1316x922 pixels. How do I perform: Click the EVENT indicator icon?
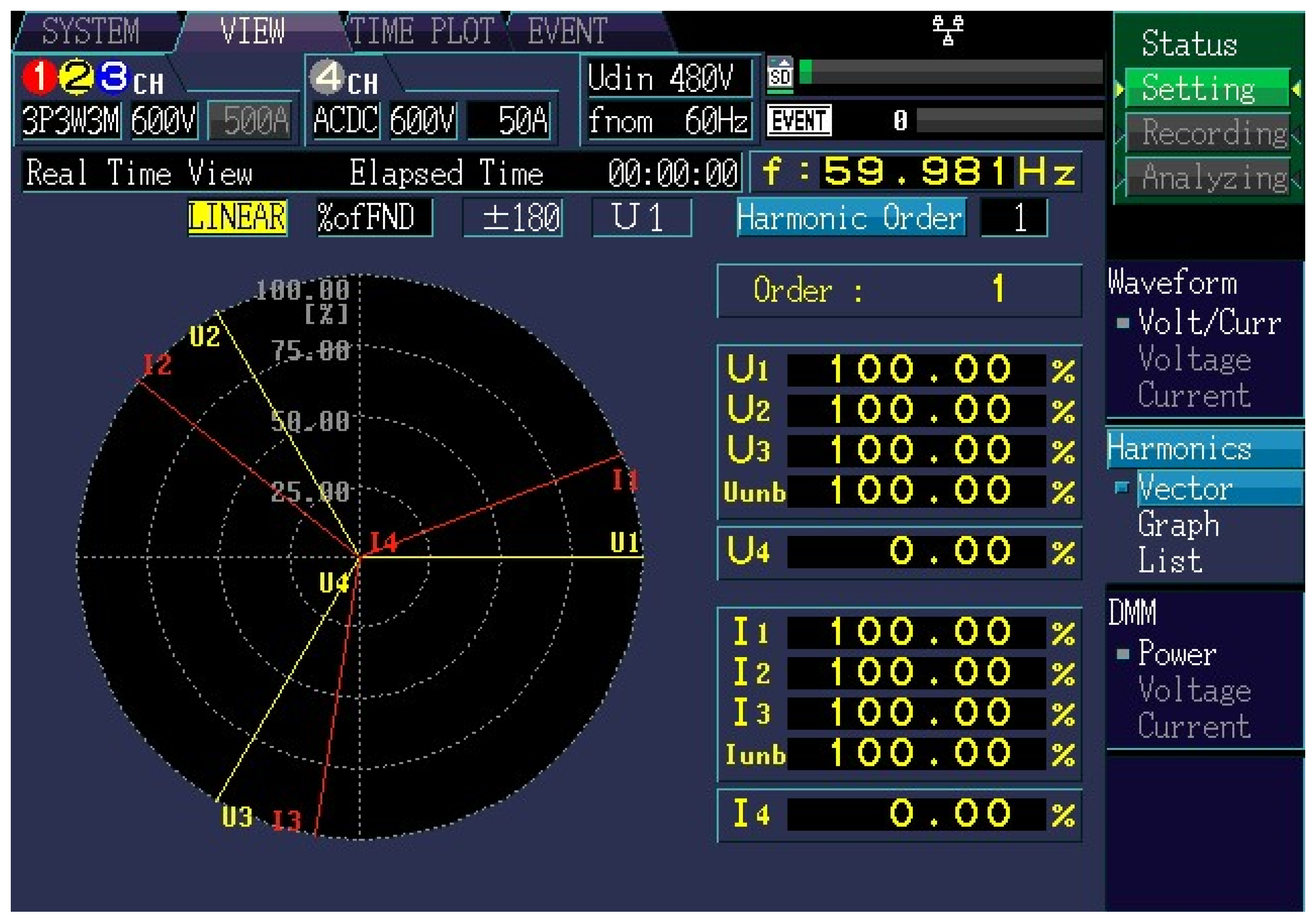[799, 120]
